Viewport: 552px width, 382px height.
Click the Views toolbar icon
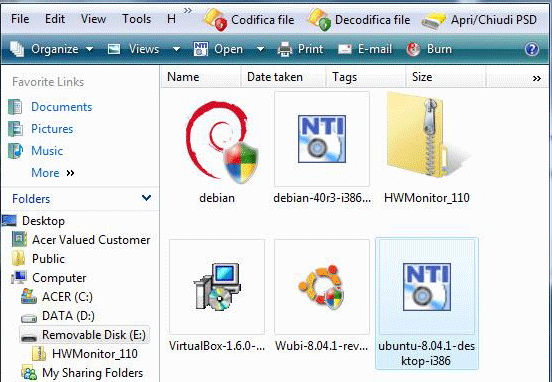click(114, 49)
